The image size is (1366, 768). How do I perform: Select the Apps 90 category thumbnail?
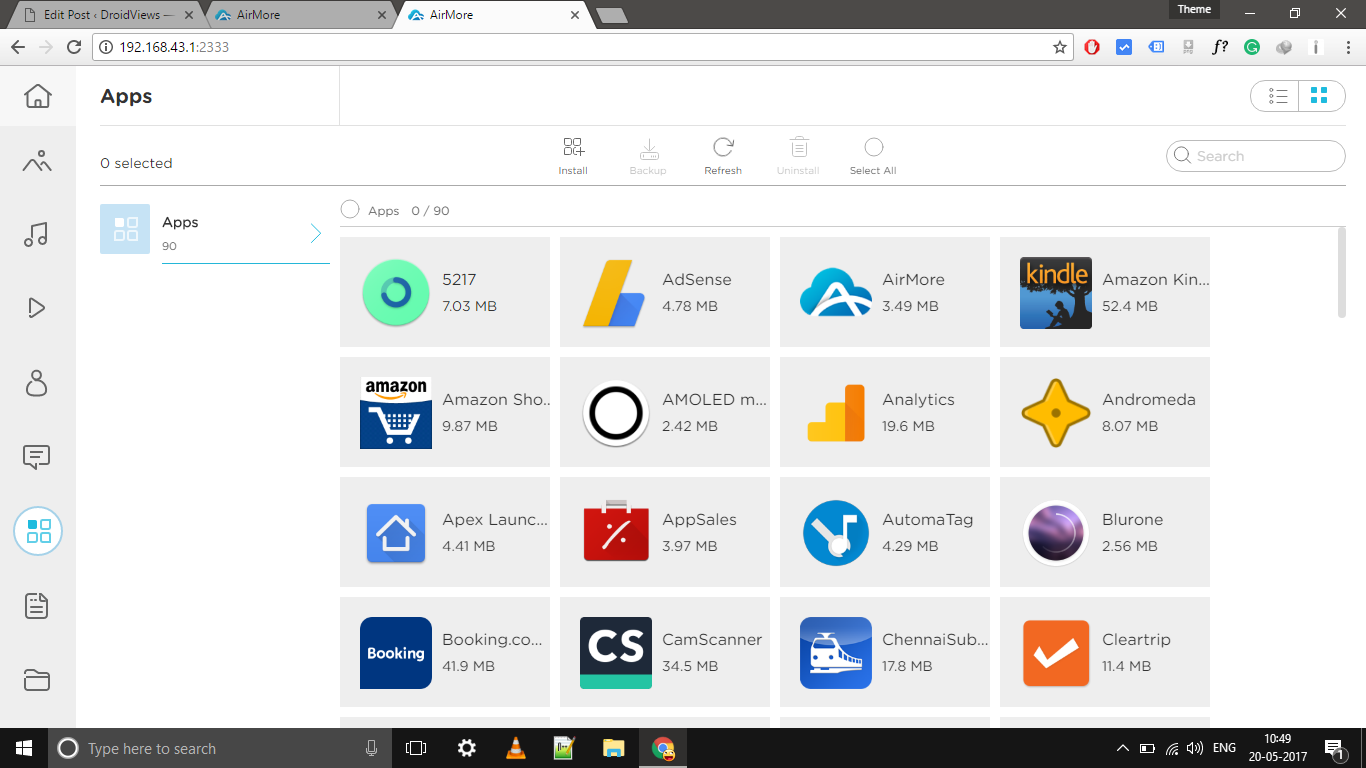pos(125,229)
